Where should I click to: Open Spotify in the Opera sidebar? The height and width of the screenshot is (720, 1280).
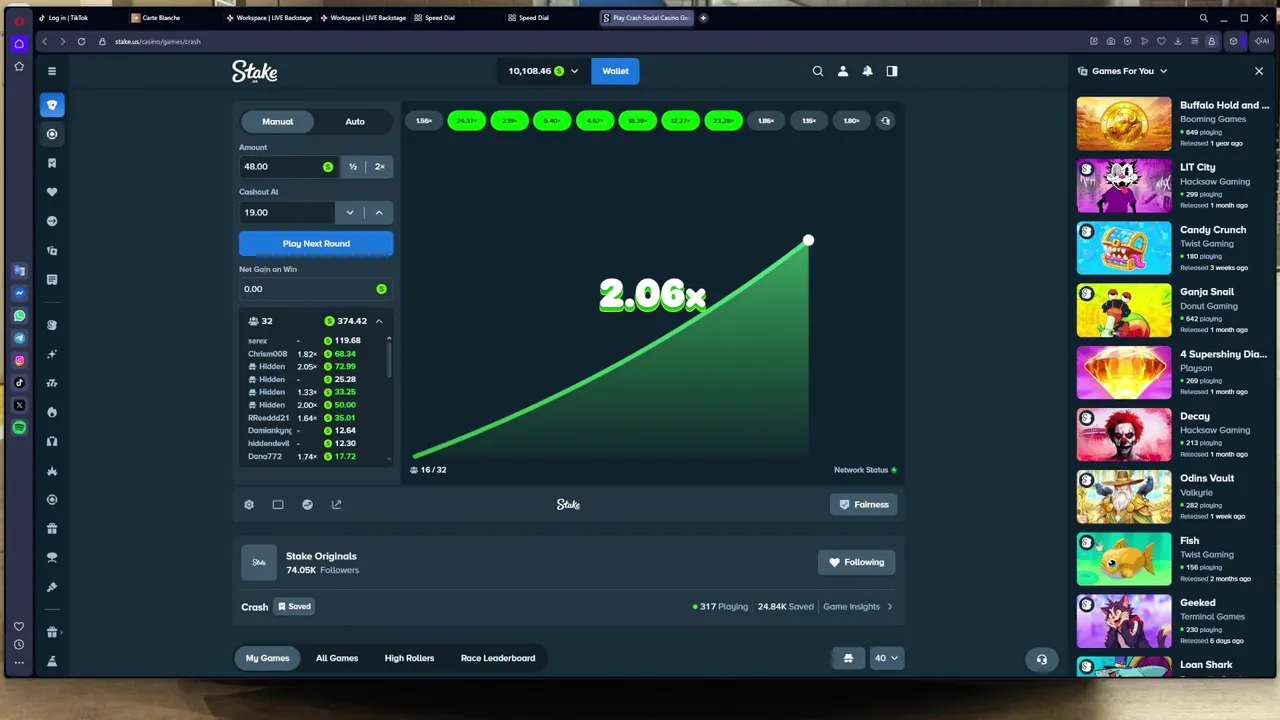point(19,427)
